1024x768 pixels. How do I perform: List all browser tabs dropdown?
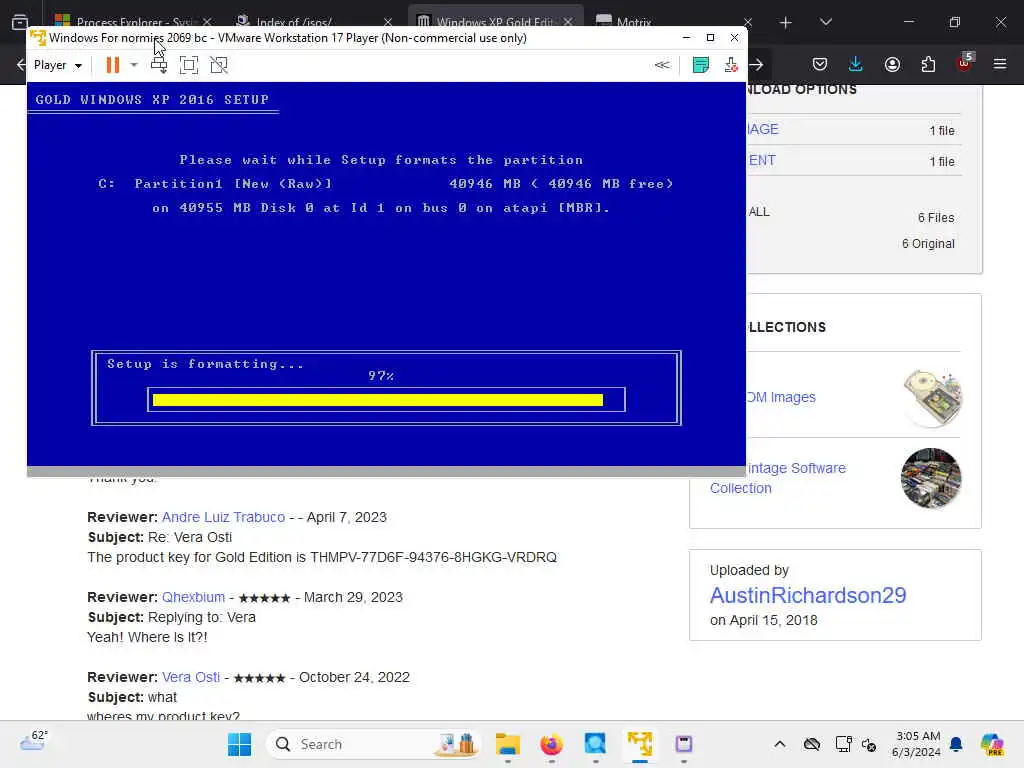pos(825,23)
